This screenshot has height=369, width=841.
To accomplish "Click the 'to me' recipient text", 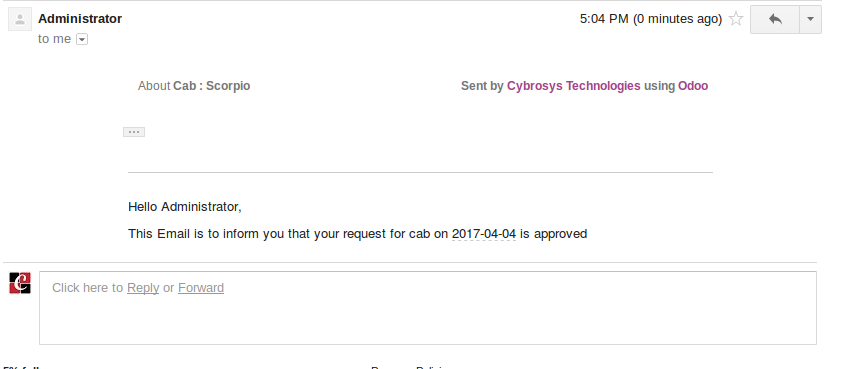I will (x=55, y=39).
